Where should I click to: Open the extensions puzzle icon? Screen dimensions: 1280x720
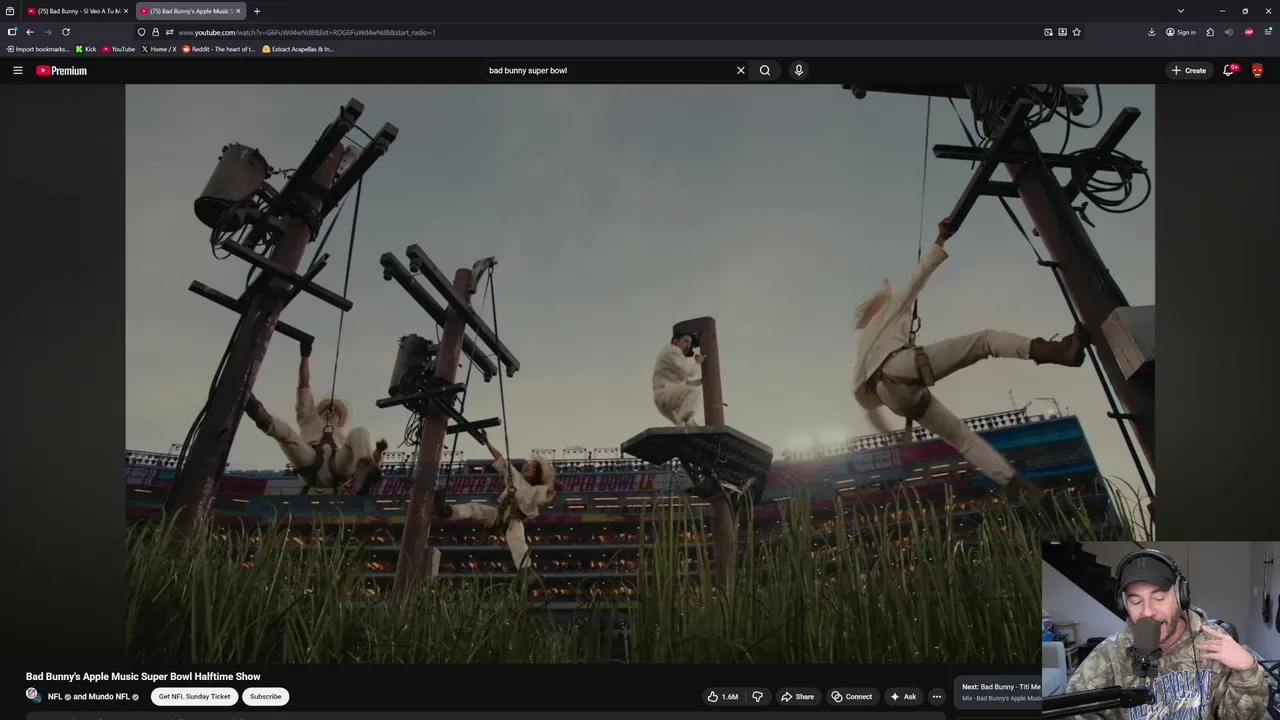click(1210, 32)
